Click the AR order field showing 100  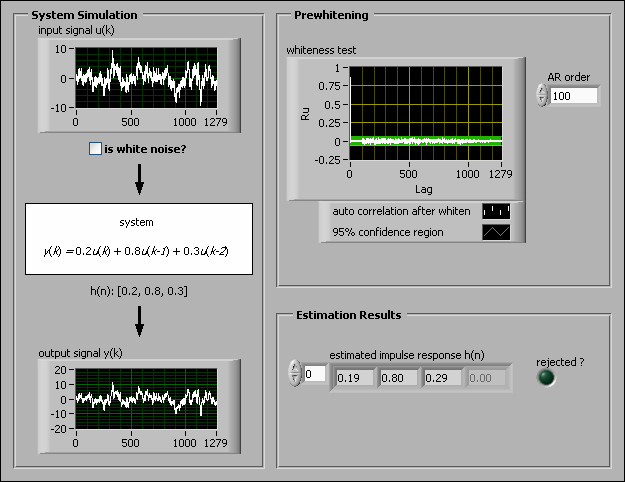(573, 96)
